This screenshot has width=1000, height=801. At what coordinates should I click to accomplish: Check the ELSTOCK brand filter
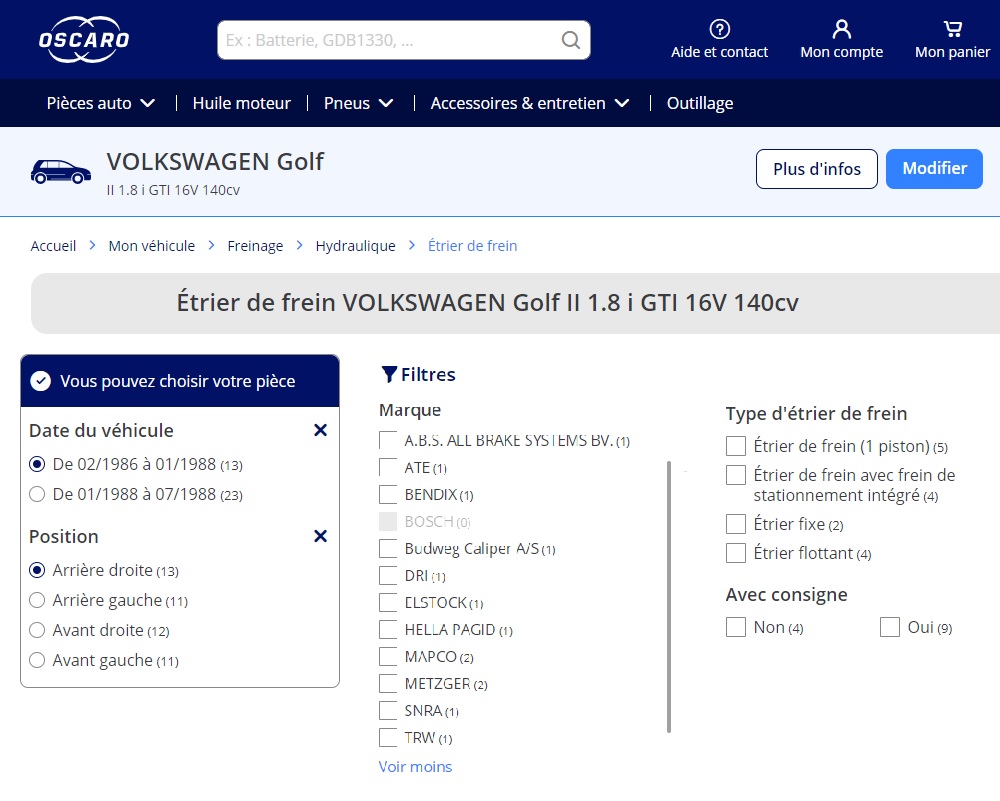point(388,603)
